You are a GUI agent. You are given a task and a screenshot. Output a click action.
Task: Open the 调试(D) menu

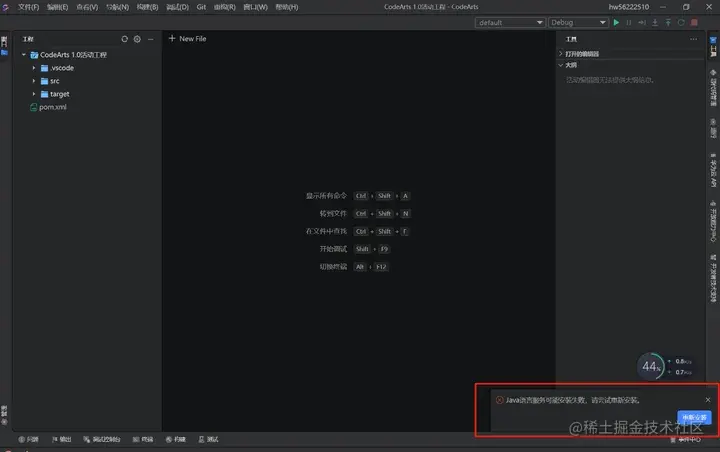click(177, 7)
